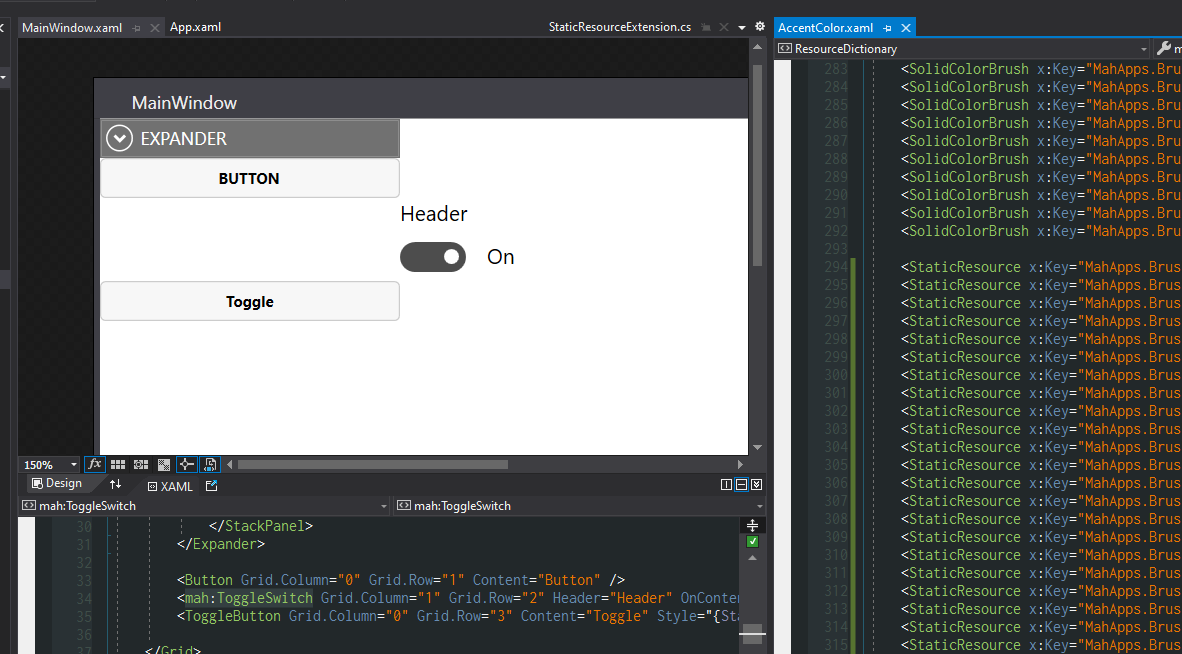
Task: Enable snapping to gridlines
Action: [141, 464]
